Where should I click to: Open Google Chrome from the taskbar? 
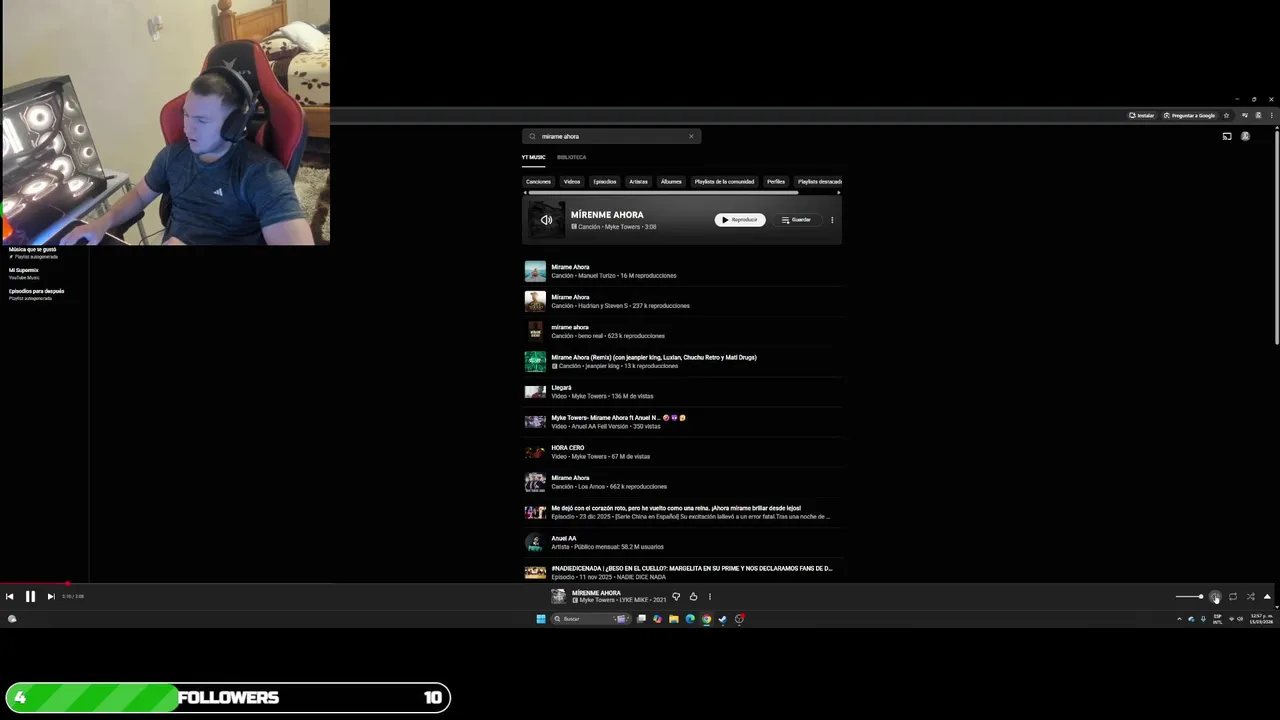pyautogui.click(x=706, y=619)
